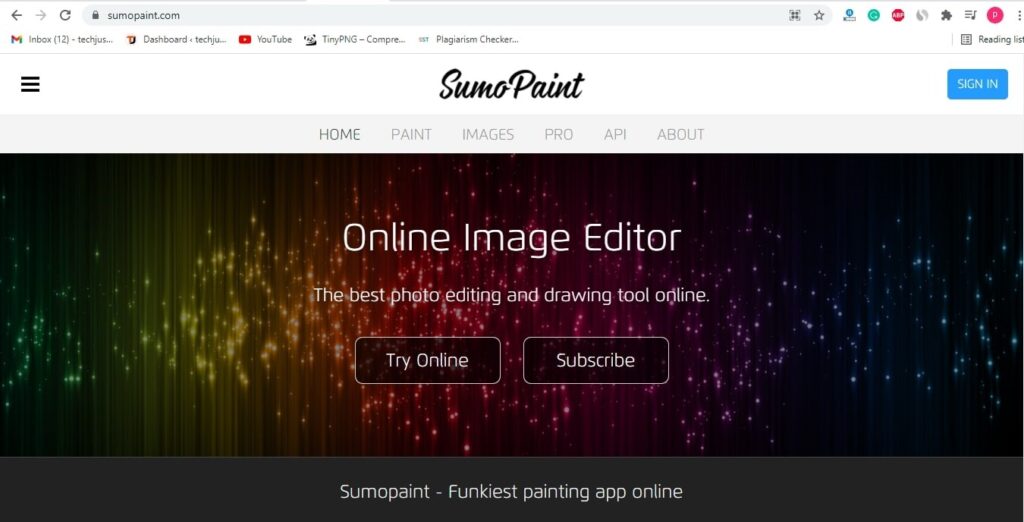Viewport: 1024px width, 522px height.
Task: Open the pink profile avatar
Action: (x=995, y=15)
